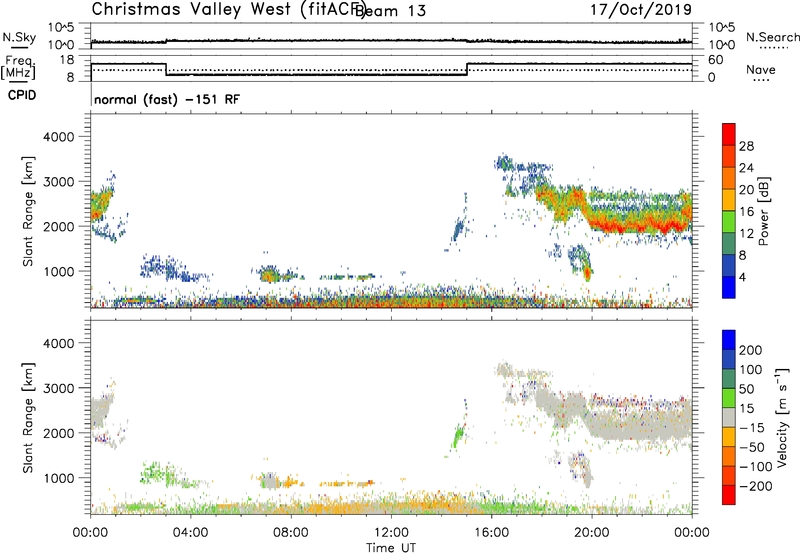The height and width of the screenshot is (554, 800).
Task: Click the 'Beam 13' title text
Action: pos(390,11)
